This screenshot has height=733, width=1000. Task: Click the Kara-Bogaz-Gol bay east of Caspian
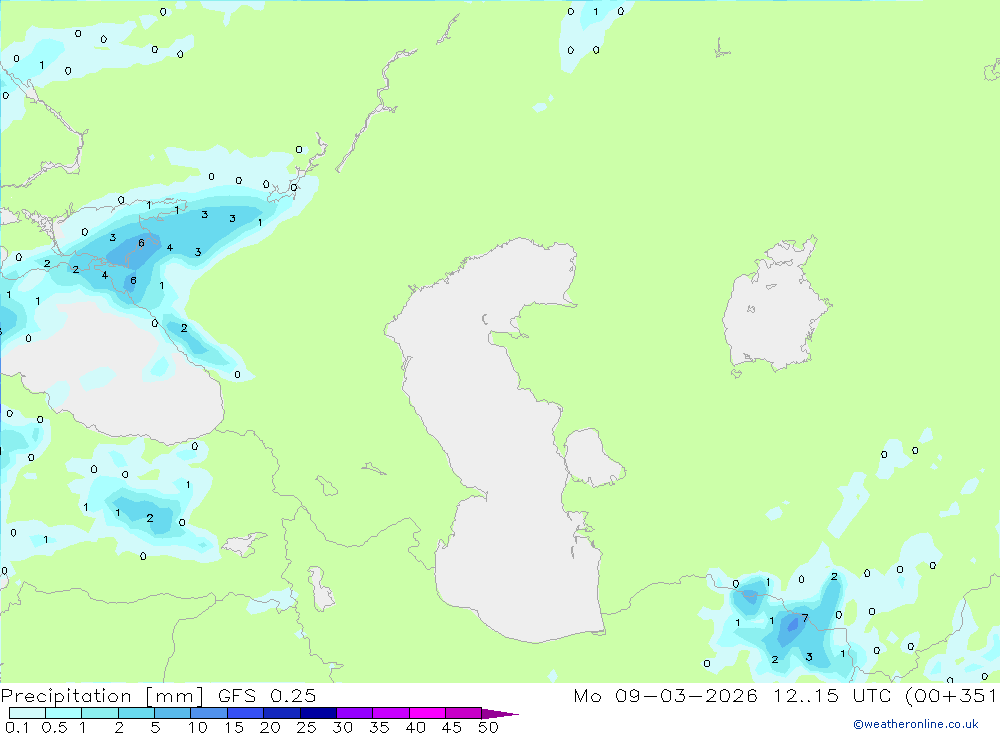point(593,459)
